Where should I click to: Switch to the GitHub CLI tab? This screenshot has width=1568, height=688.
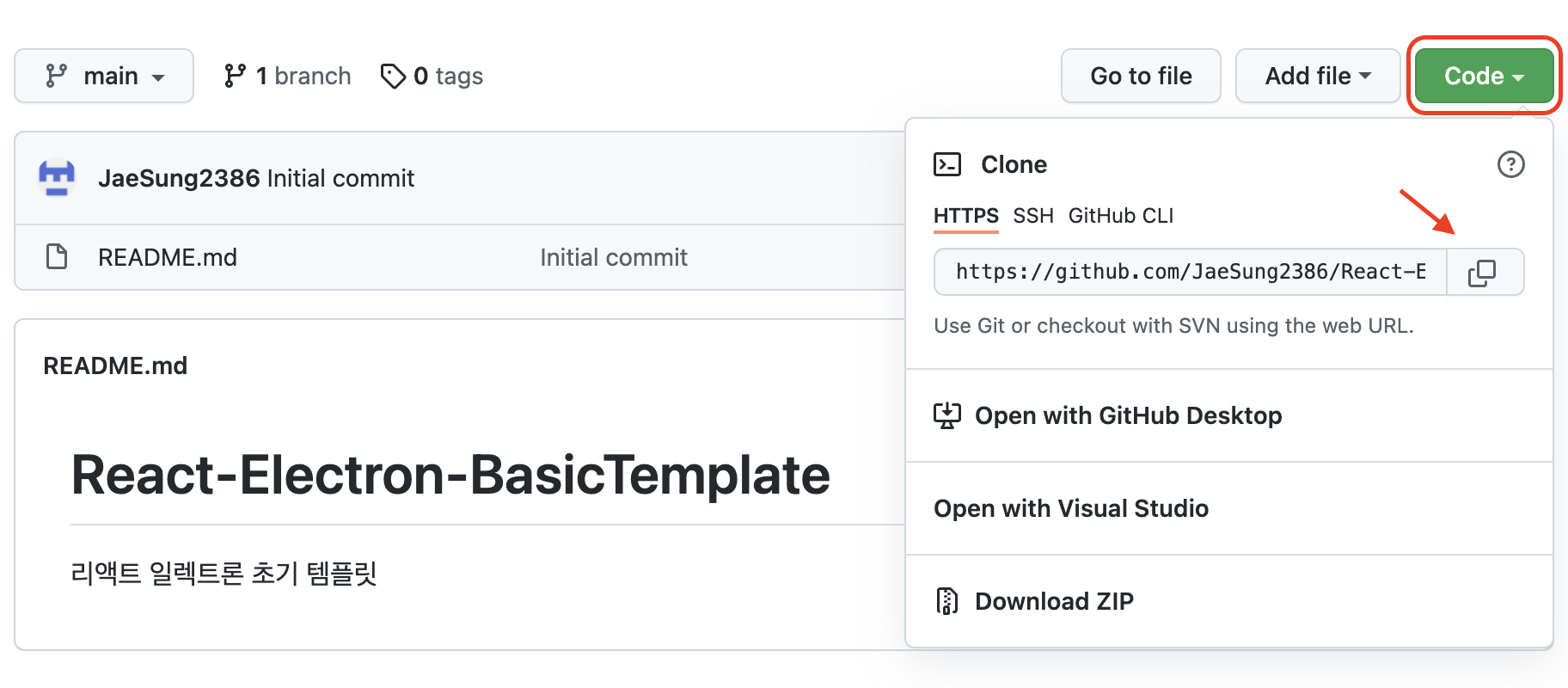[1120, 216]
